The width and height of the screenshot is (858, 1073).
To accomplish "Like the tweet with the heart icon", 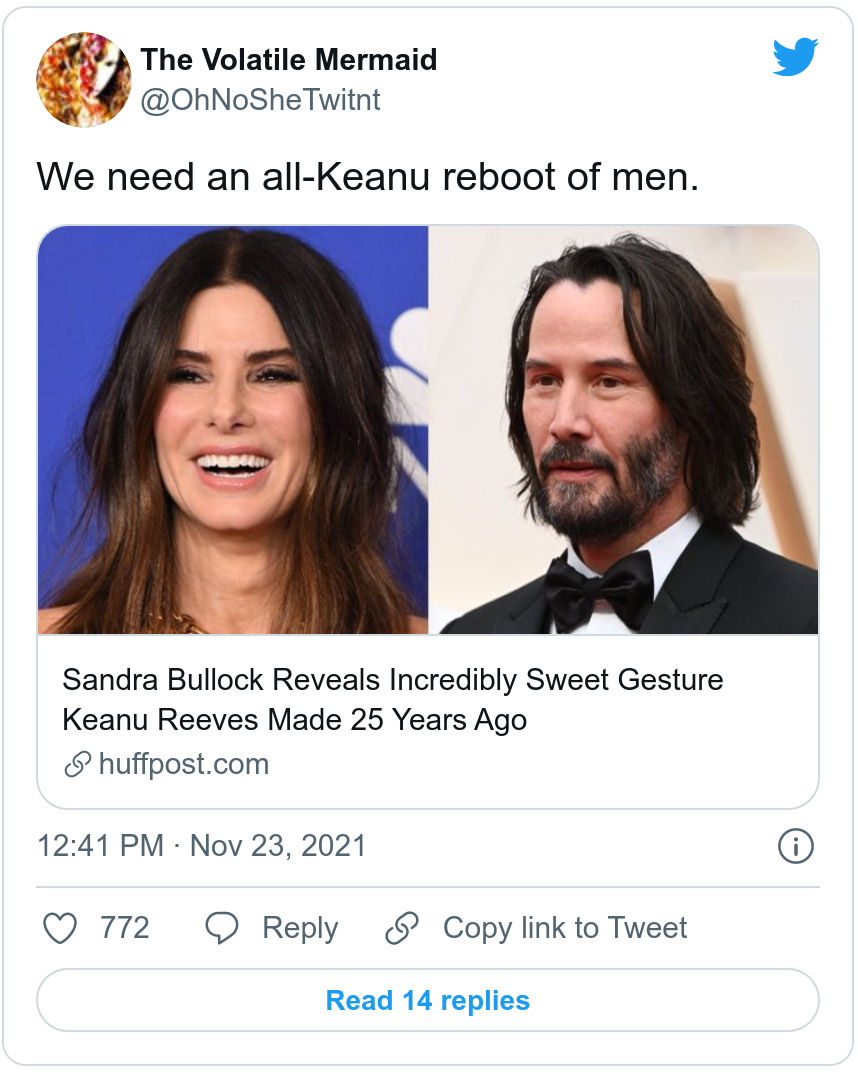I will (61, 928).
